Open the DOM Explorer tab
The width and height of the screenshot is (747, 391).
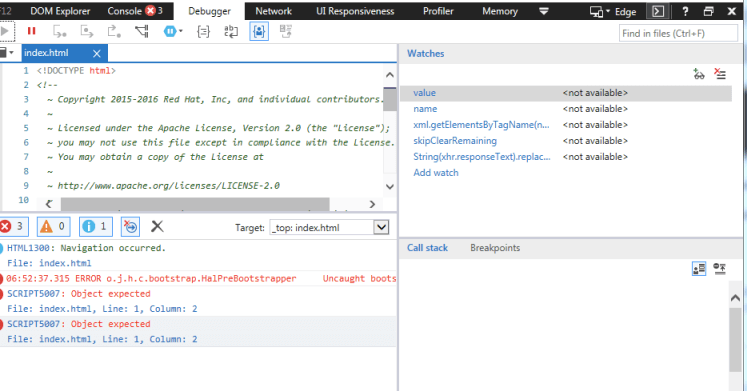tap(60, 11)
